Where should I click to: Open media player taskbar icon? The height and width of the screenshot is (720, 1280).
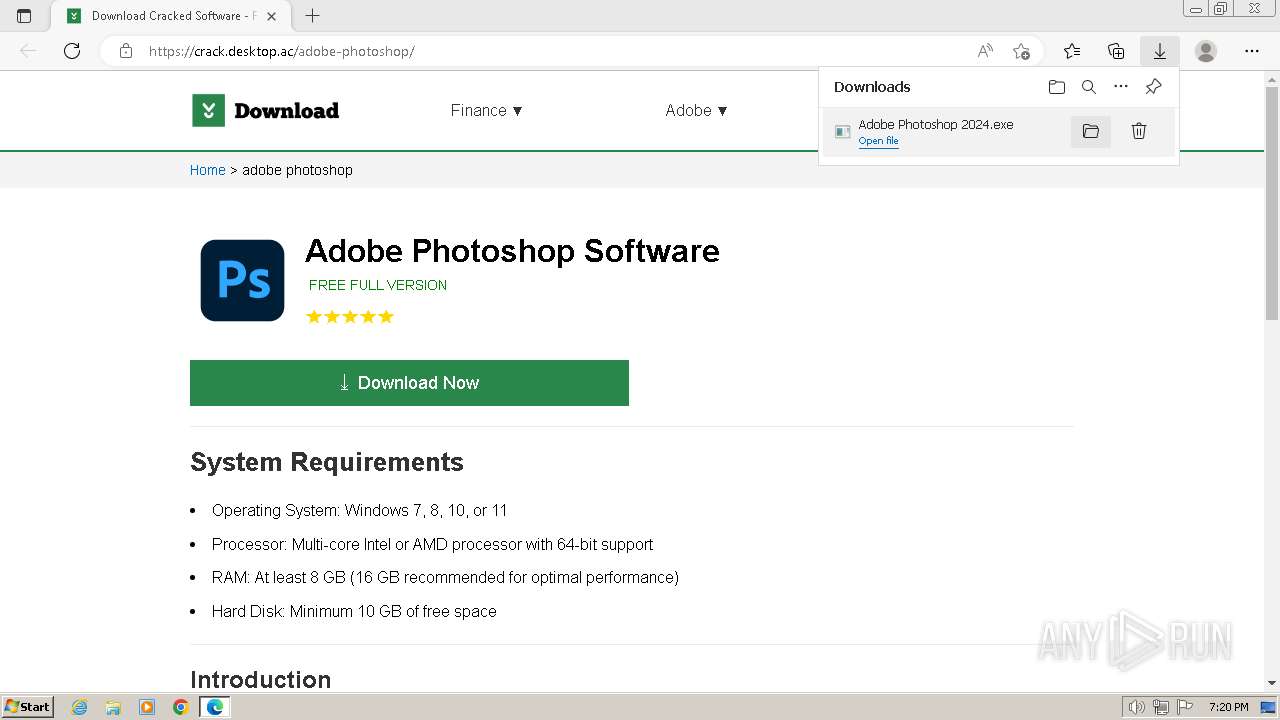point(147,707)
